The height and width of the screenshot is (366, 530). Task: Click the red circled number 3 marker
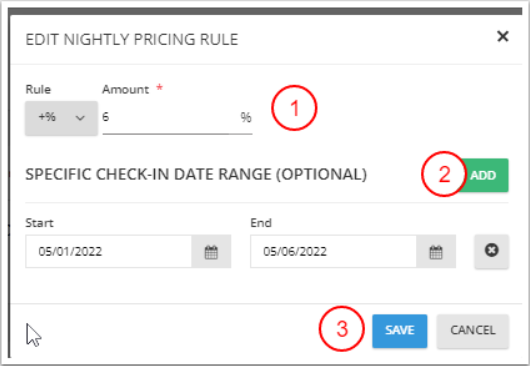click(x=342, y=329)
